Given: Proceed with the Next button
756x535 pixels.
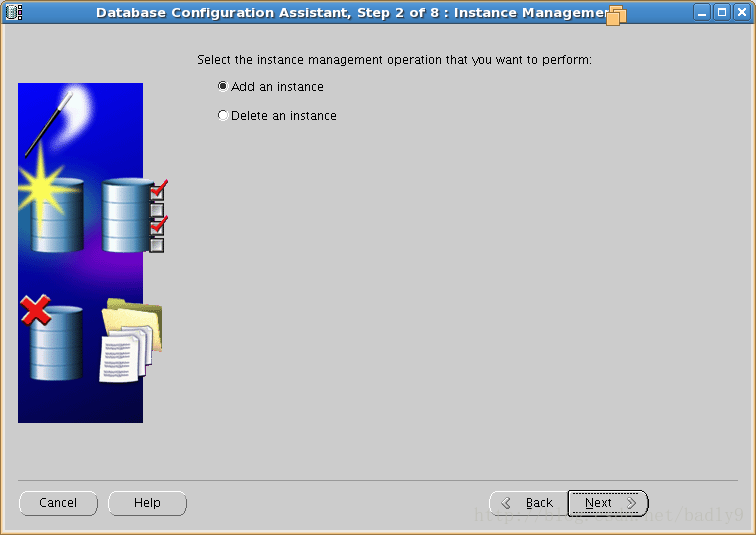Looking at the screenshot, I should [x=608, y=503].
